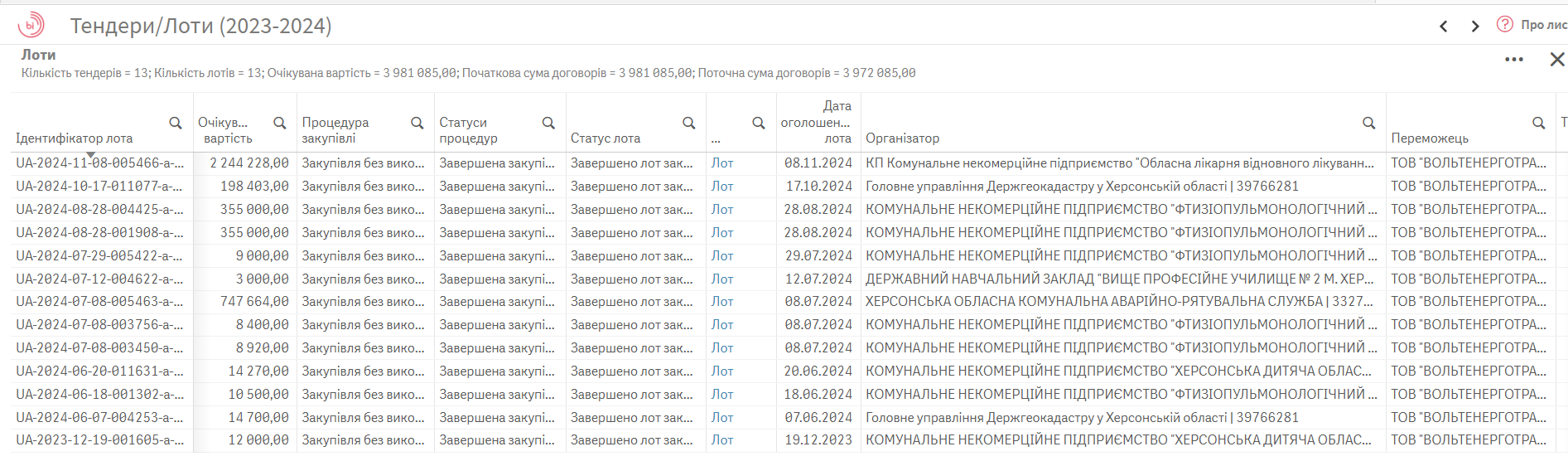Go to the next sheet
The image size is (1568, 466).
1475,27
